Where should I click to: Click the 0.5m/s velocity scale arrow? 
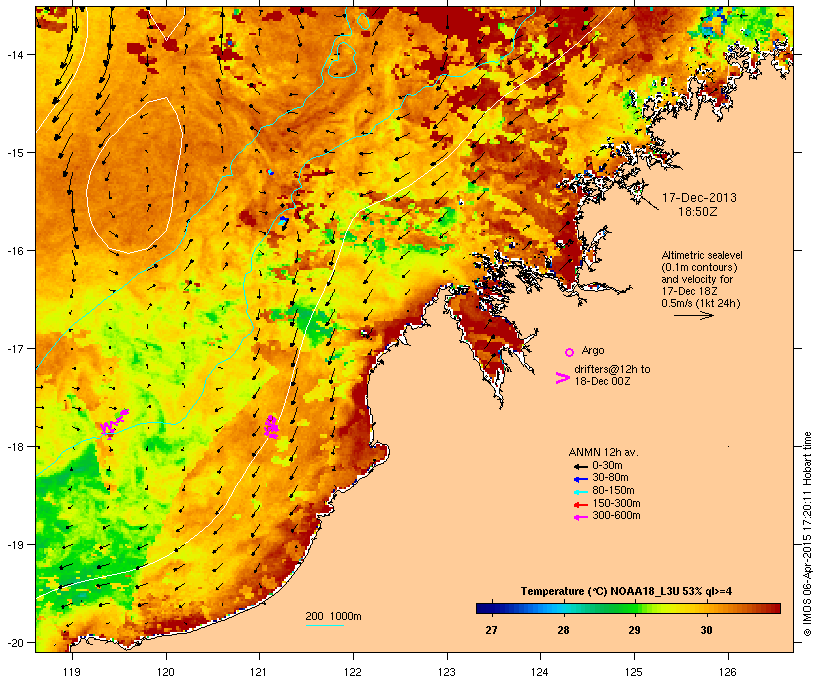pos(694,315)
